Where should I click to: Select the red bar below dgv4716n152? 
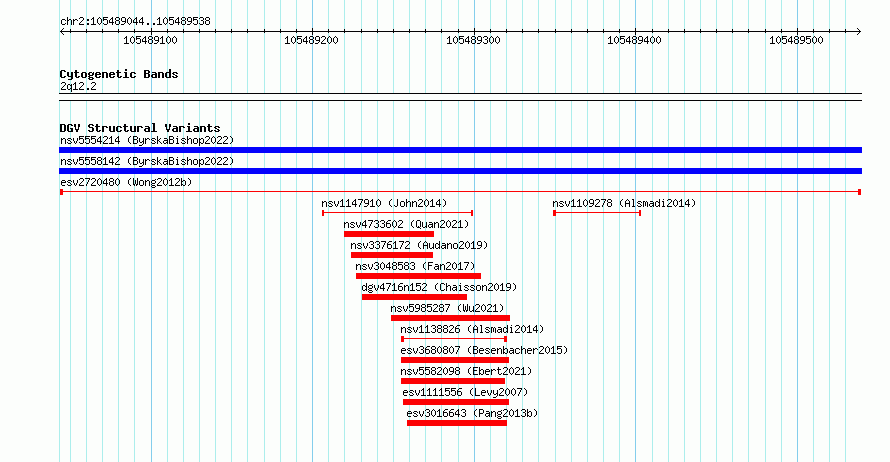coord(414,297)
